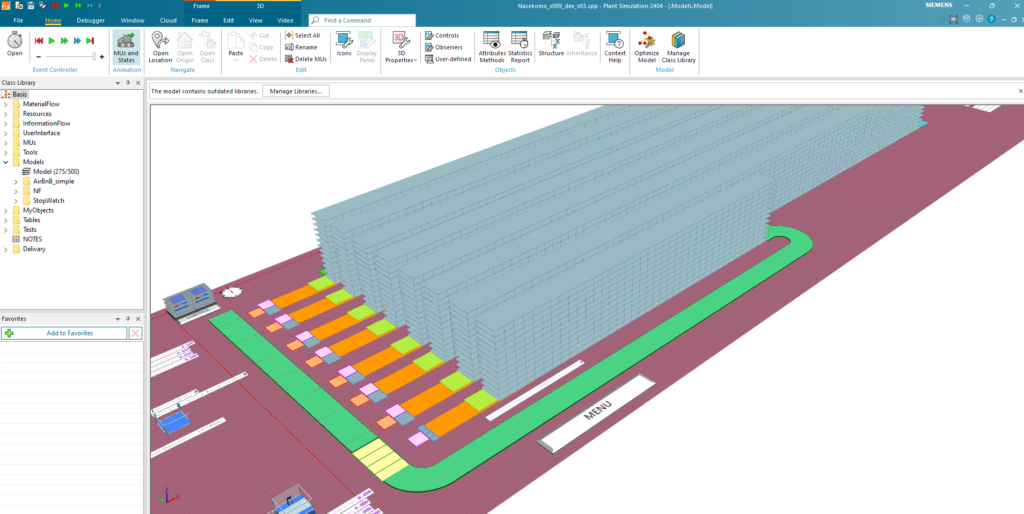Click the Manage Libraries button

[295, 91]
